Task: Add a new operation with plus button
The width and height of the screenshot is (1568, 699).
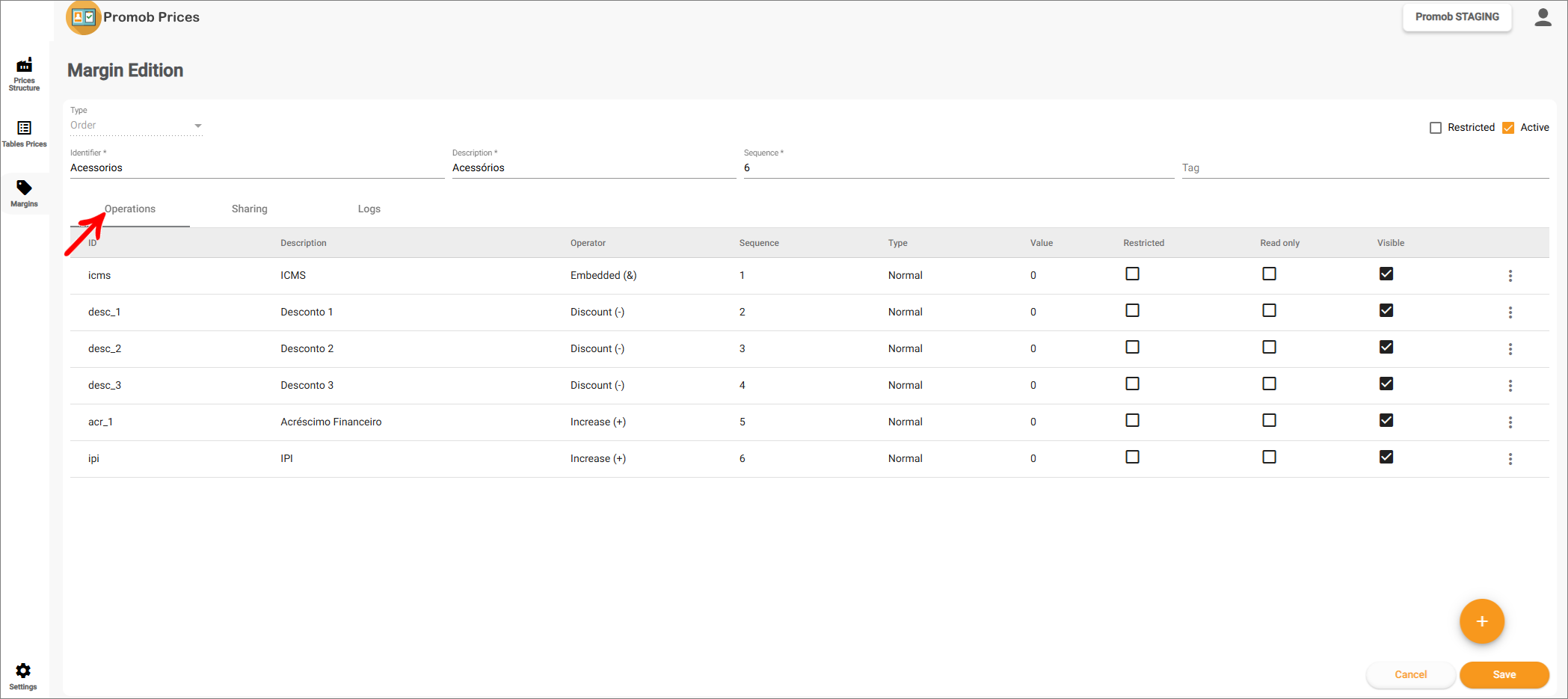Action: (1481, 621)
